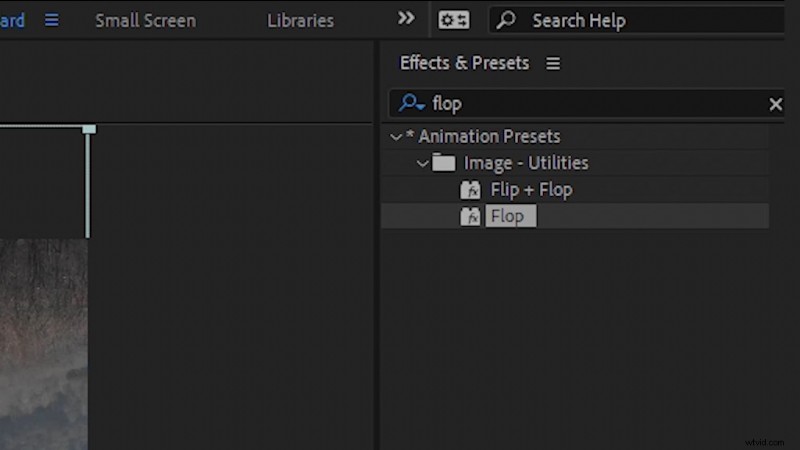Select the Flip + Flop preset name
The height and width of the screenshot is (450, 800).
click(531, 190)
